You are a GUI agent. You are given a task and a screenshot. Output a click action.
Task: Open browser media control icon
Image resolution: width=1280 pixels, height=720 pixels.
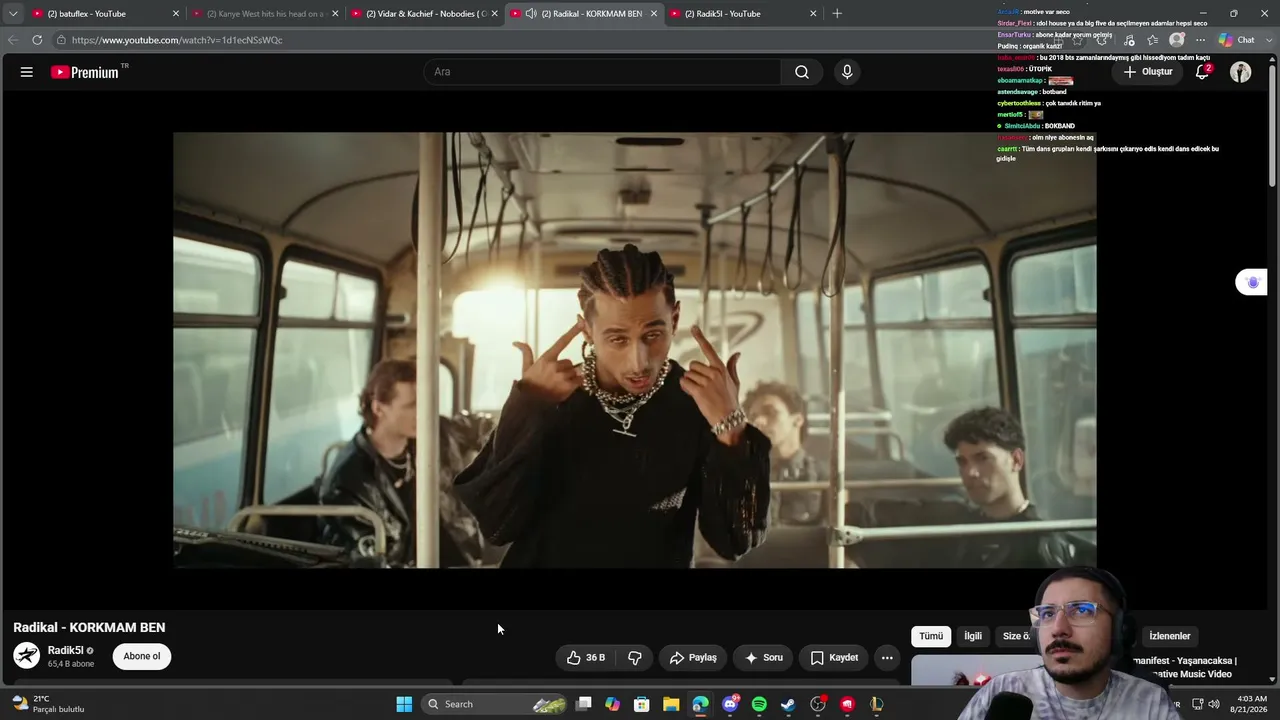pos(1129,40)
